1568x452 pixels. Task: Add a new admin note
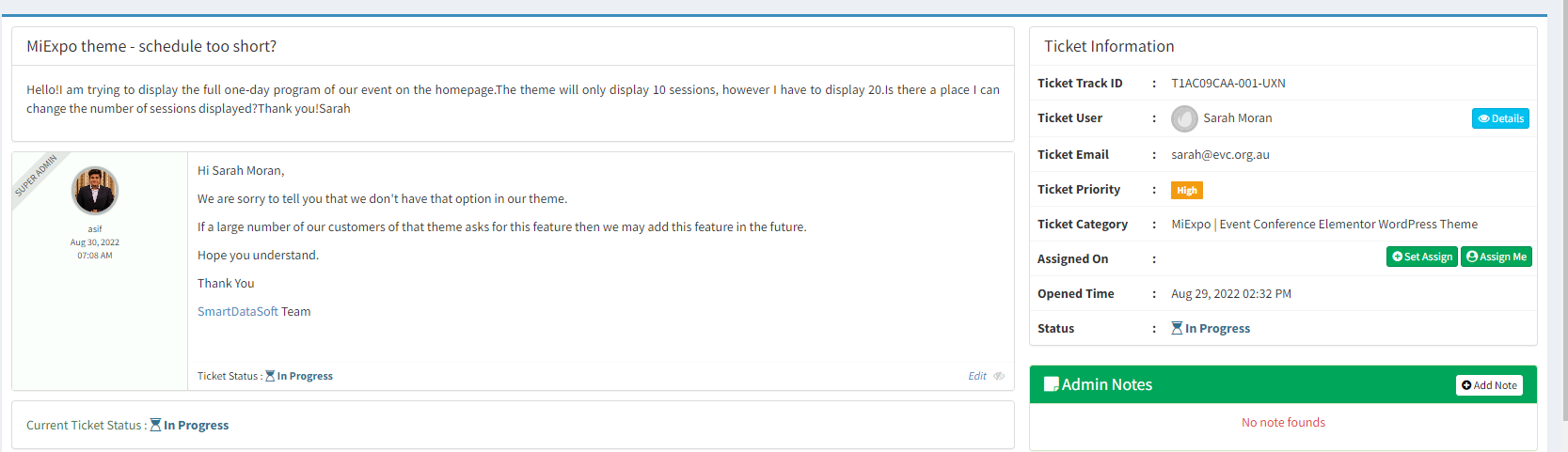pos(1489,385)
